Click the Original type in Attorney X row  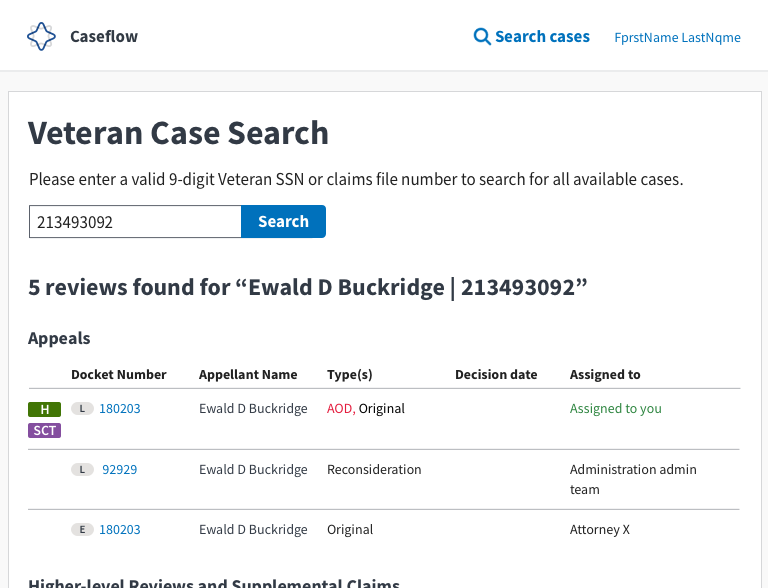tap(350, 530)
